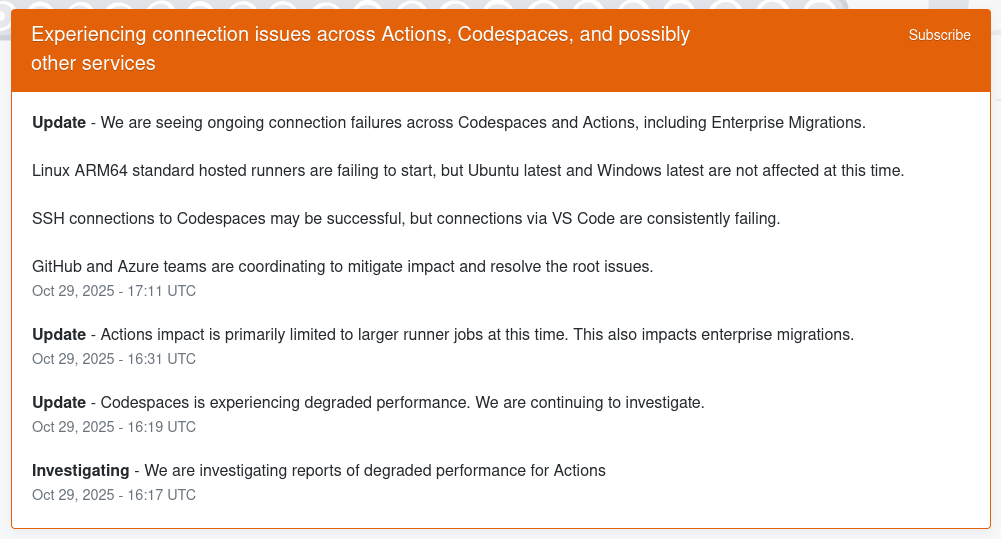
Task: Click the Update label for the Actions impact entry
Action: [59, 335]
